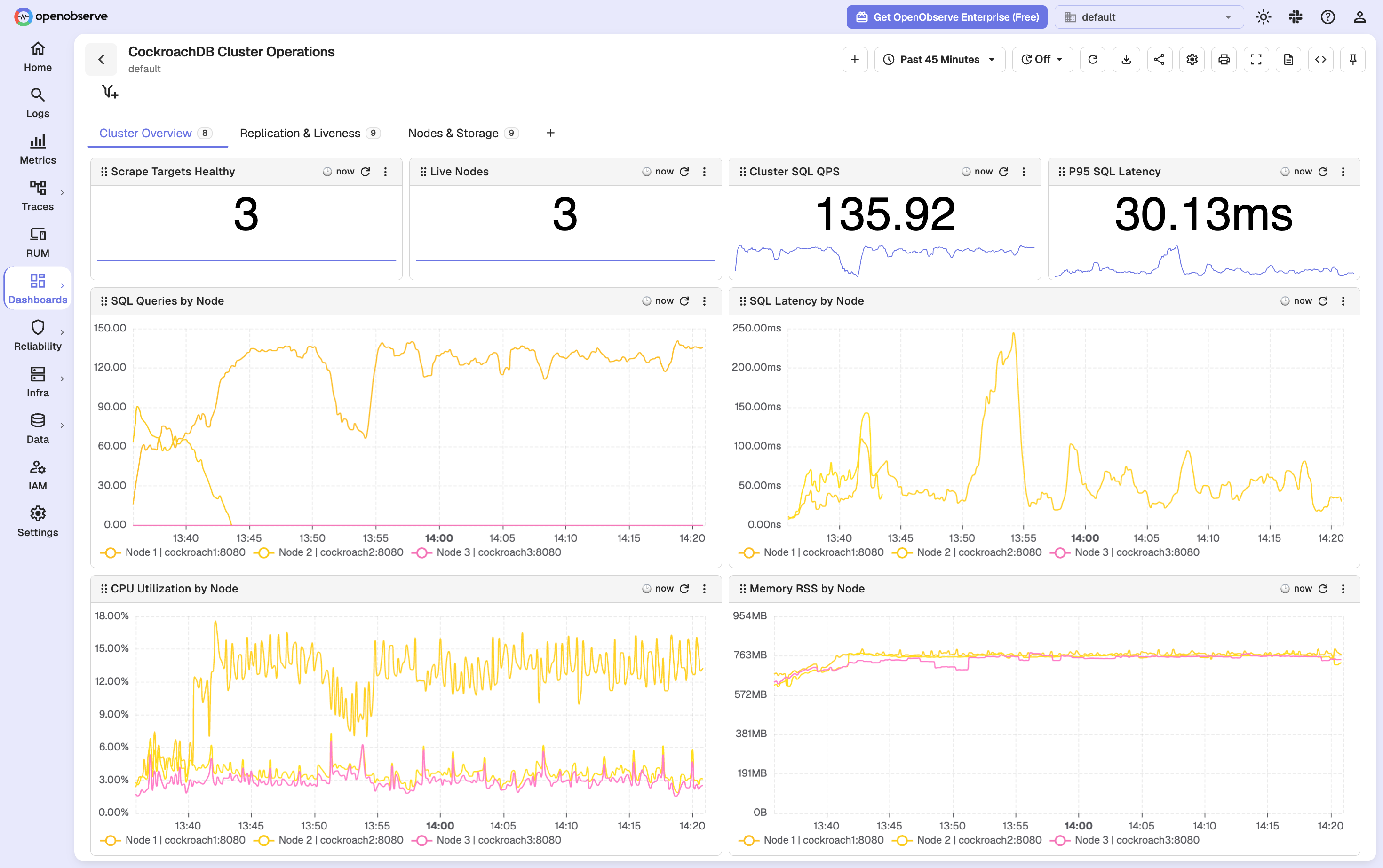The height and width of the screenshot is (868, 1383).
Task: Click the openobserve logo
Action: pos(61,16)
